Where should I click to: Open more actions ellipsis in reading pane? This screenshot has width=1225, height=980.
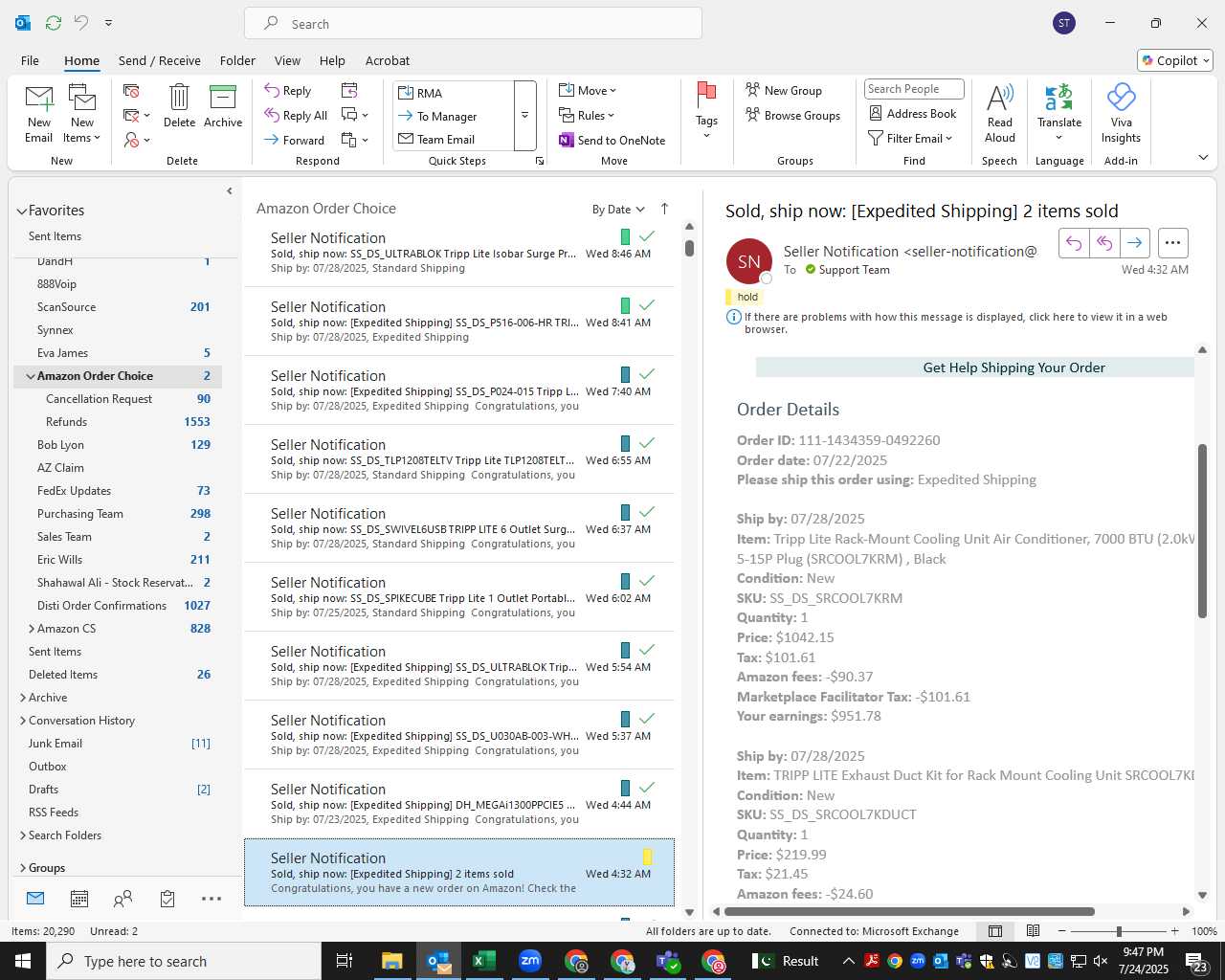coord(1173,243)
